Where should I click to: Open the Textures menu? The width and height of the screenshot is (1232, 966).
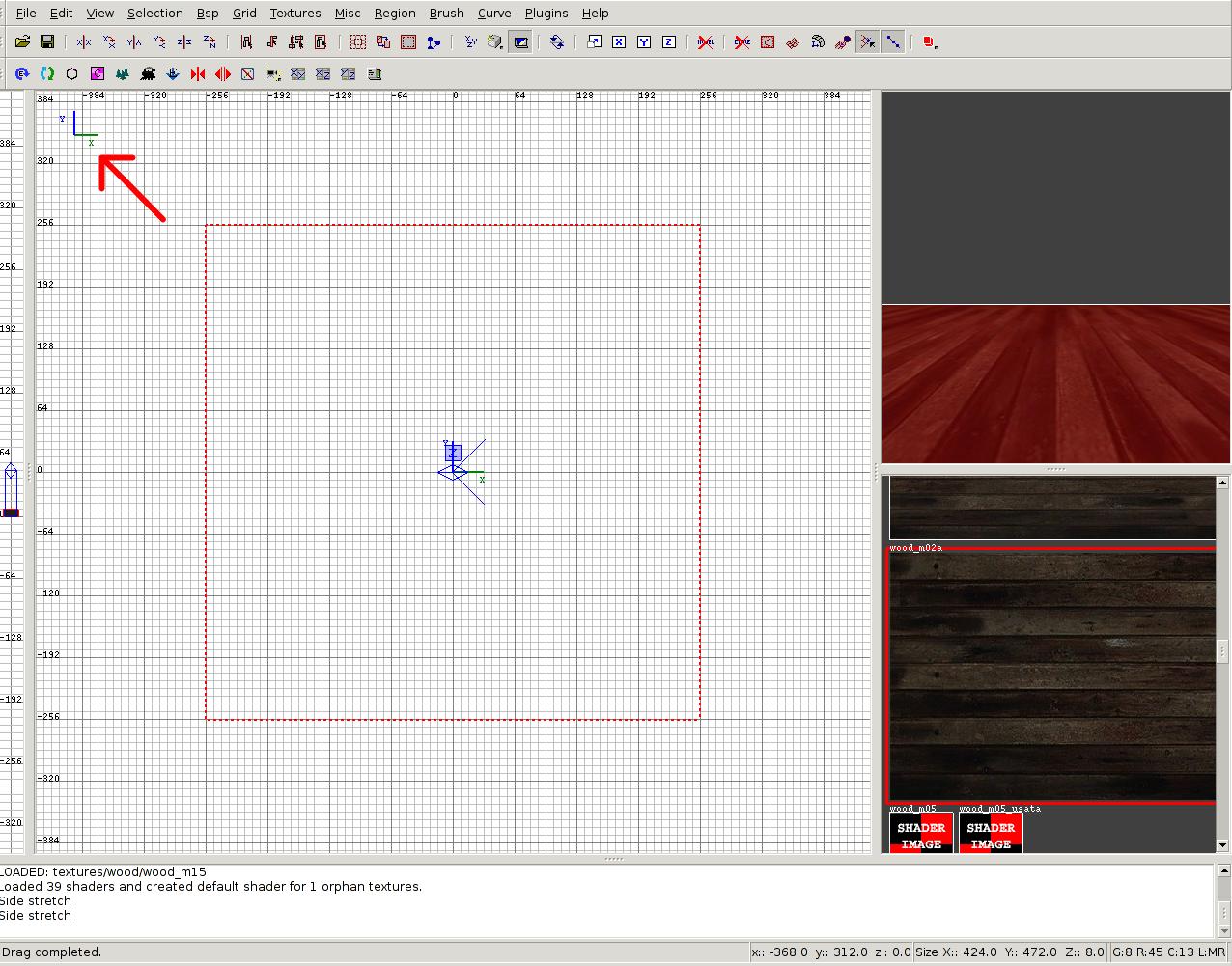[295, 13]
